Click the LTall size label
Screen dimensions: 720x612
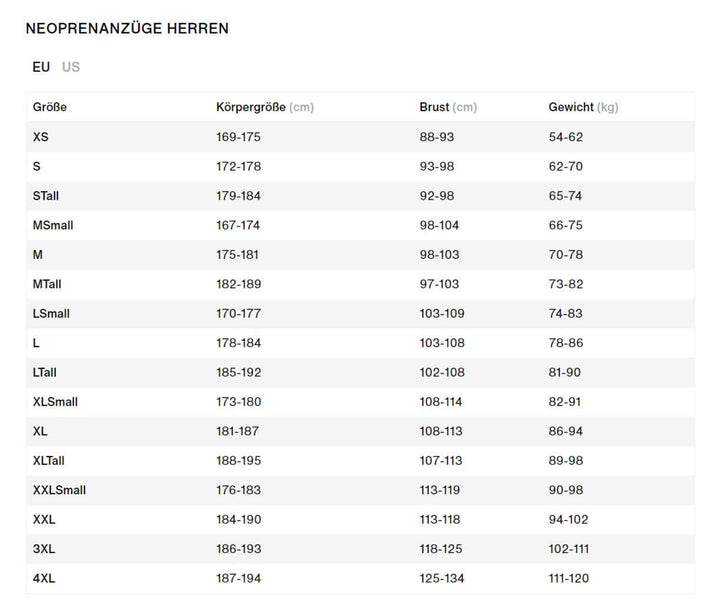click(45, 373)
